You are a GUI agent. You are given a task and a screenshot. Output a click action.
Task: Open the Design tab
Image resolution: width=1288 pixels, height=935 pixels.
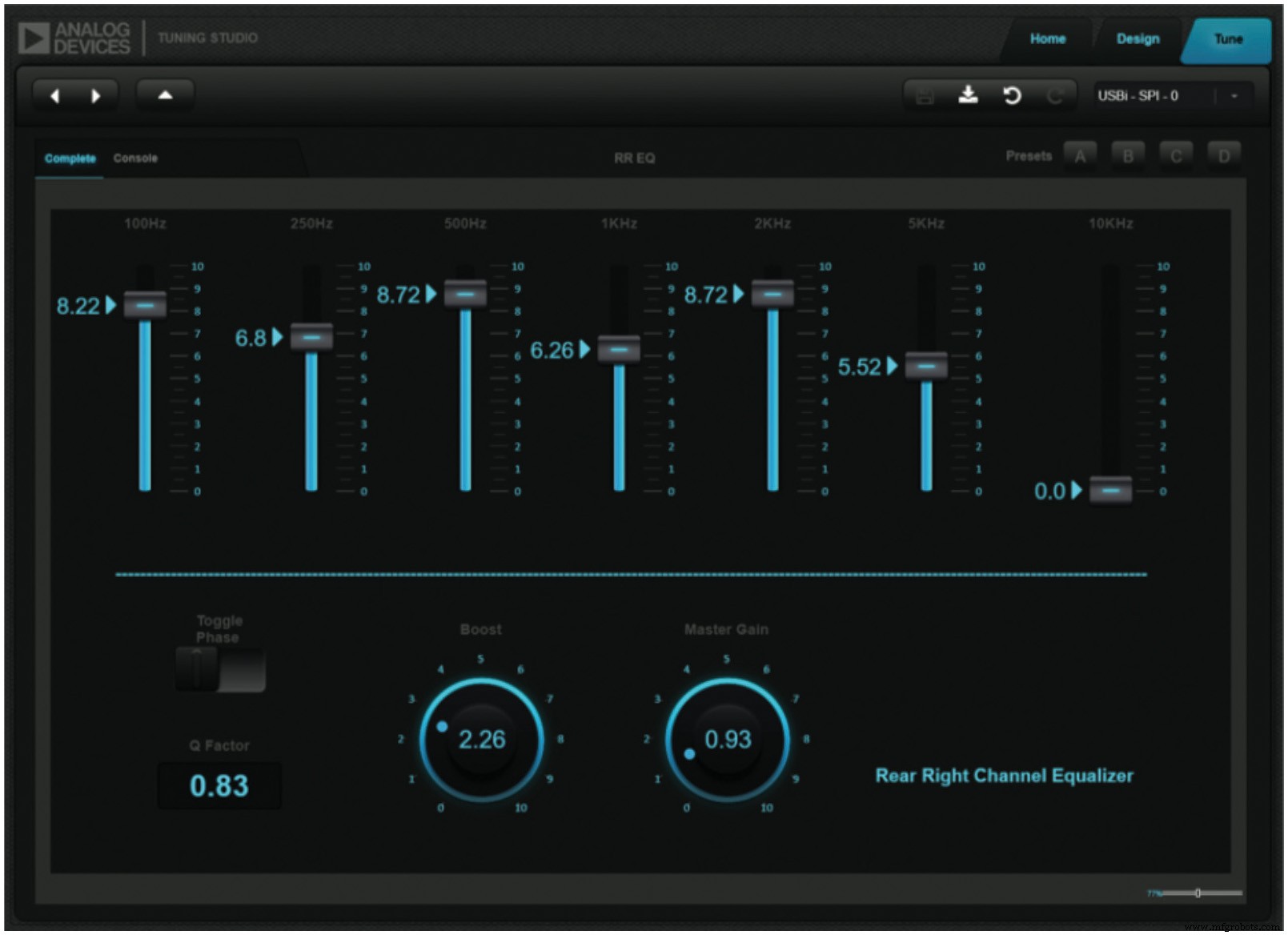[x=1138, y=38]
